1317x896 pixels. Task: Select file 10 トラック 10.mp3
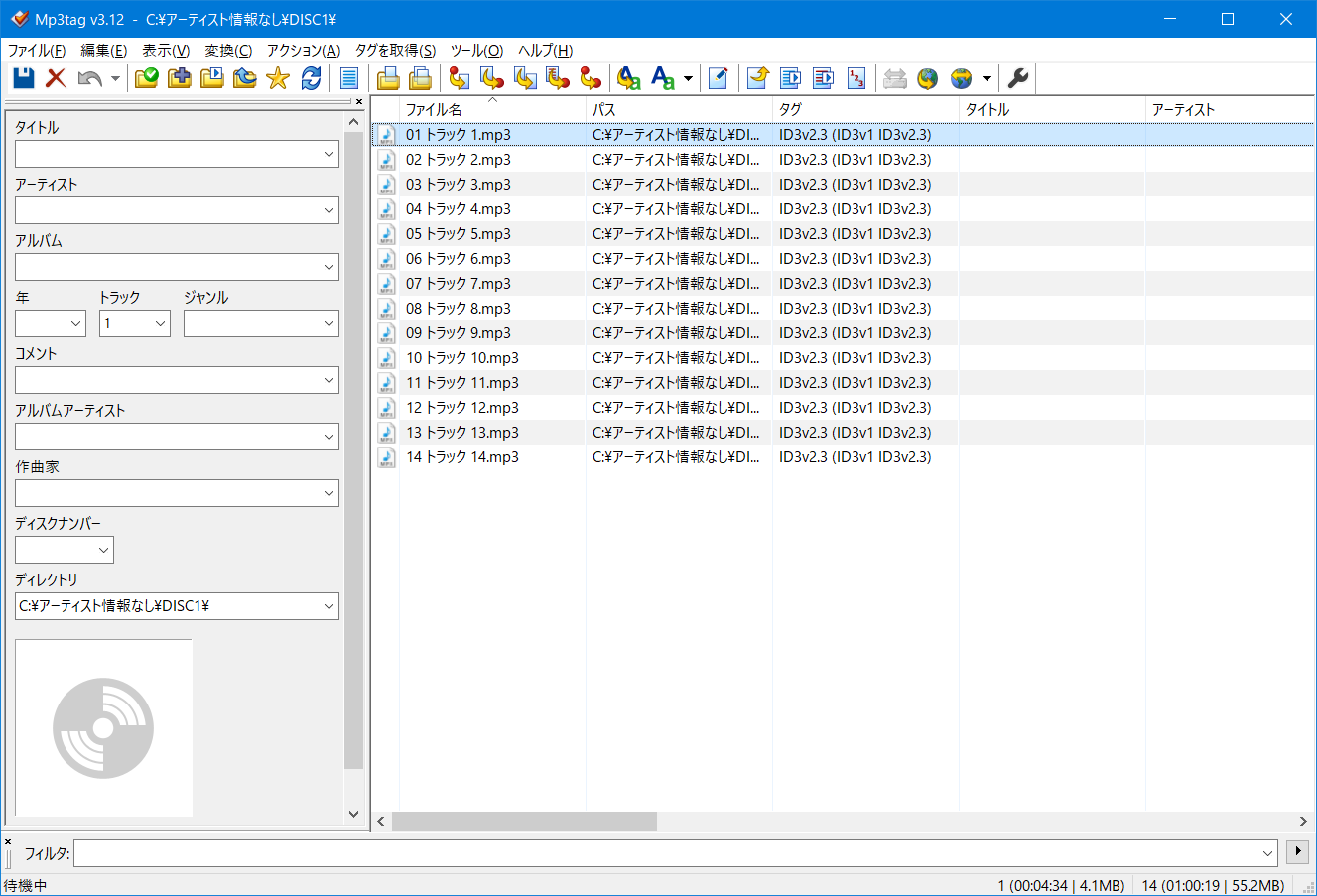click(x=462, y=358)
